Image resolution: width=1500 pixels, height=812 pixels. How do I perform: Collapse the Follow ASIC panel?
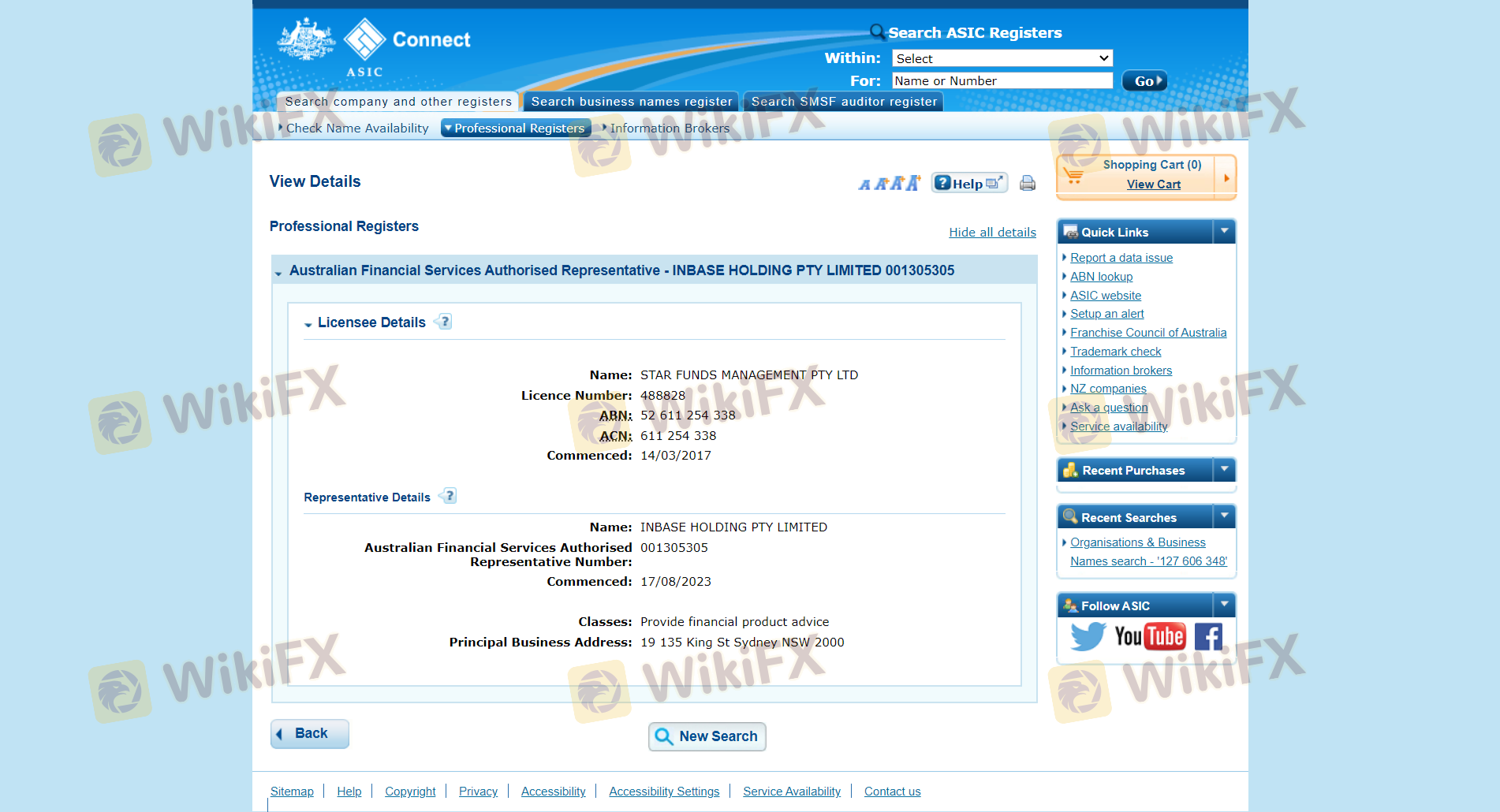1224,605
